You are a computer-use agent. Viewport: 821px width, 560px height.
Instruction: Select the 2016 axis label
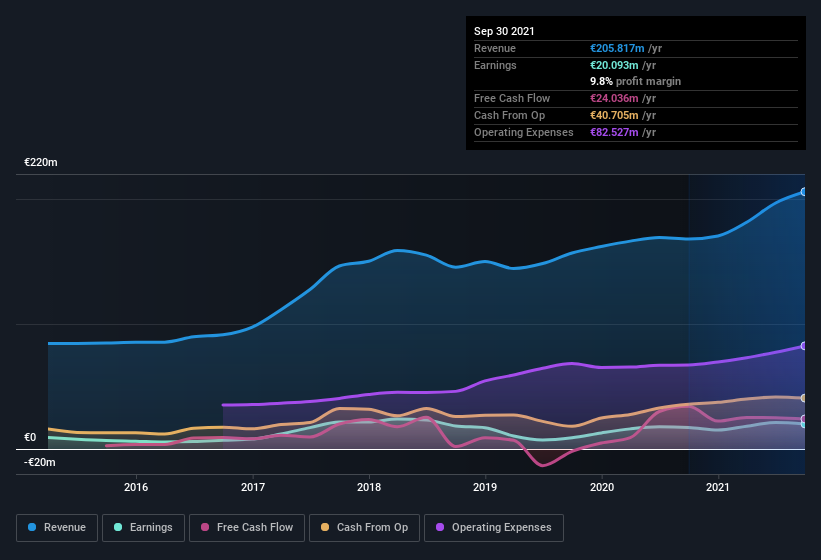tap(136, 487)
